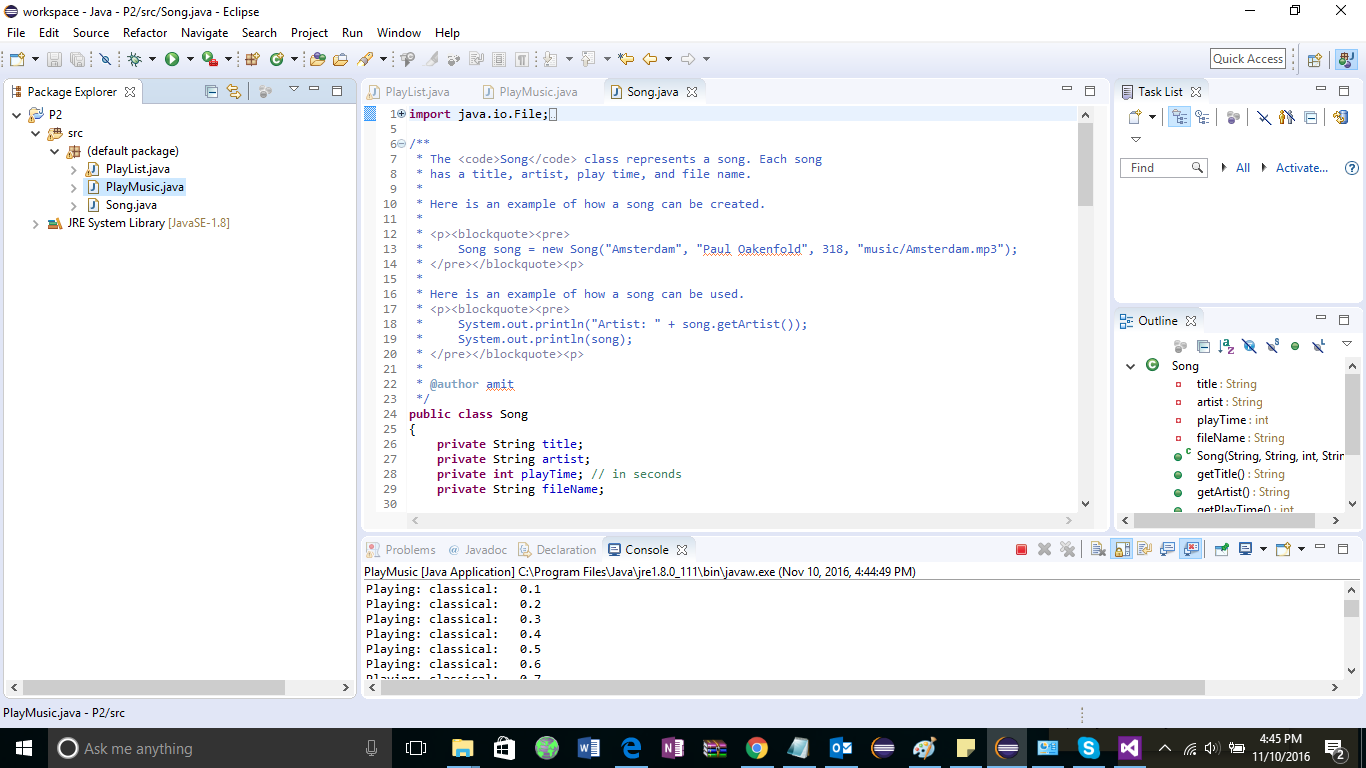Screen dimensions: 1366x768
Task: Click the Task List help icon
Action: point(1352,168)
